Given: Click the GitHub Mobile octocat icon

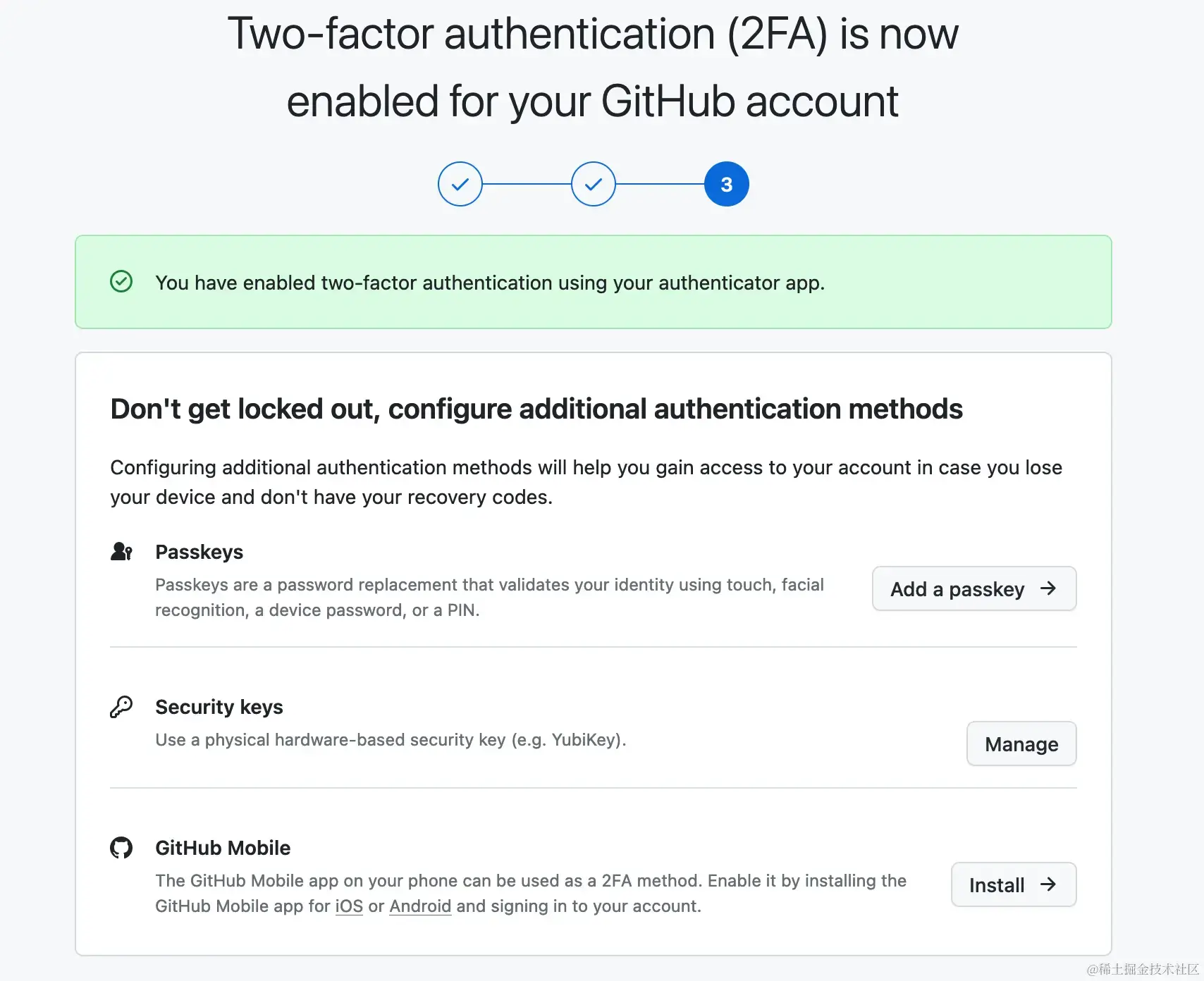Looking at the screenshot, I should click(x=121, y=847).
